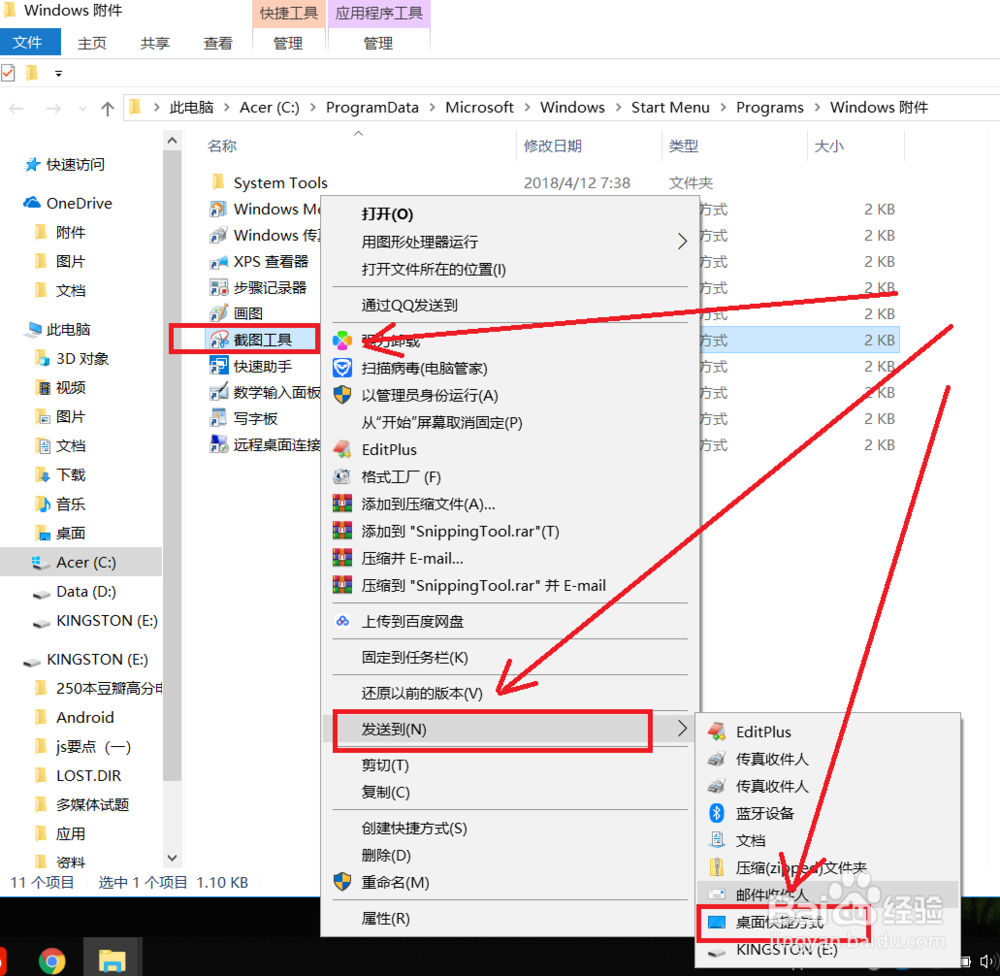The width and height of the screenshot is (1000, 976).
Task: Select the 远程桌面连接 shortcut icon
Action: [x=219, y=445]
